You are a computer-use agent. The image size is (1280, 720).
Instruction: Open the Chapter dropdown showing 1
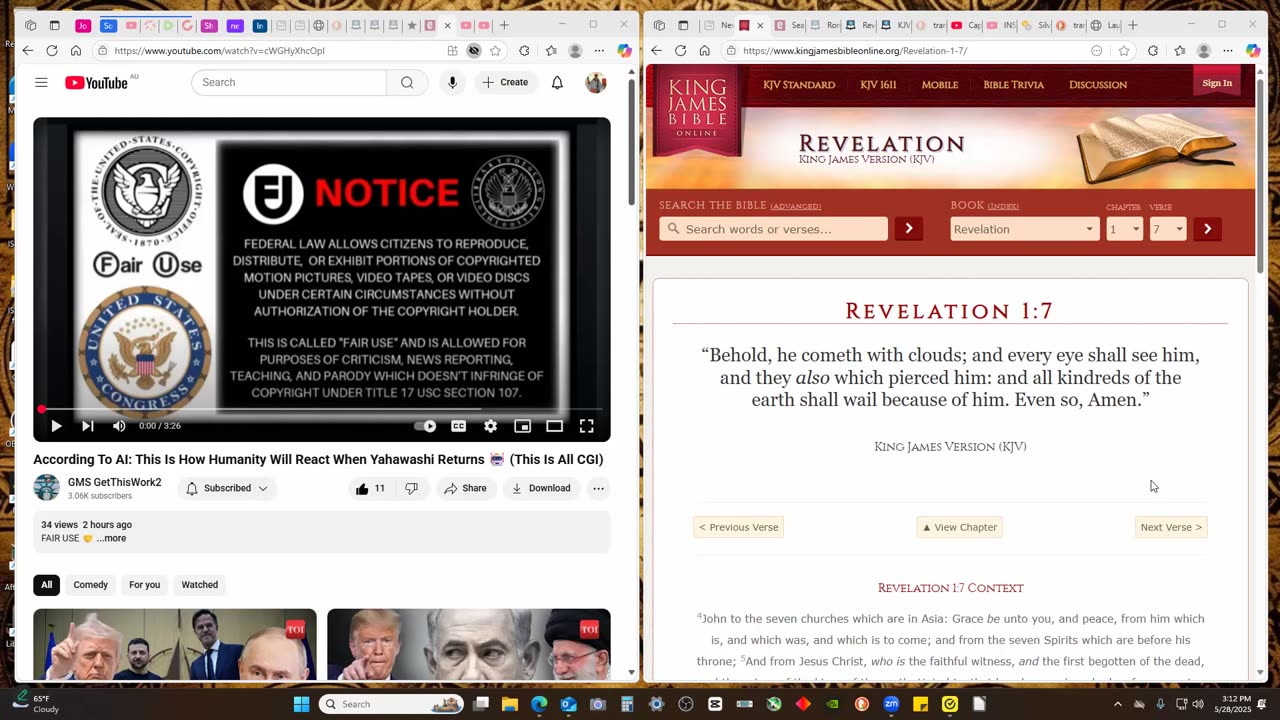(1124, 229)
